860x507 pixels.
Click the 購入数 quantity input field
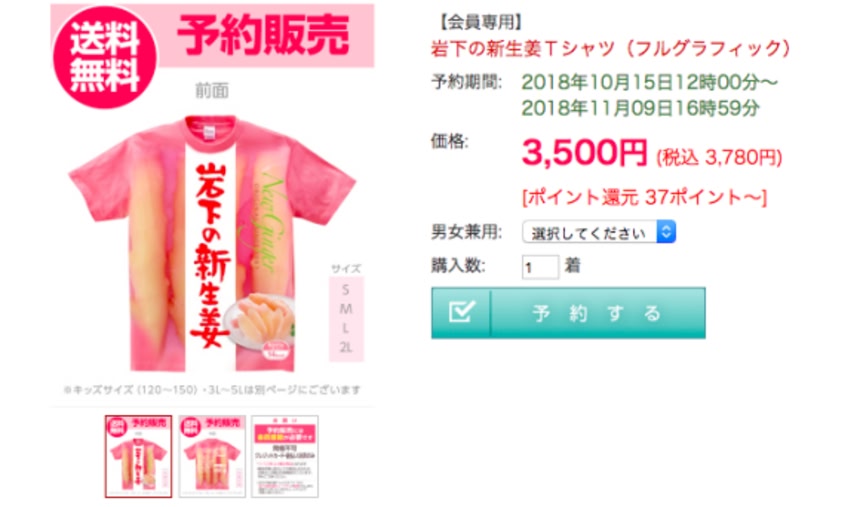tap(540, 267)
